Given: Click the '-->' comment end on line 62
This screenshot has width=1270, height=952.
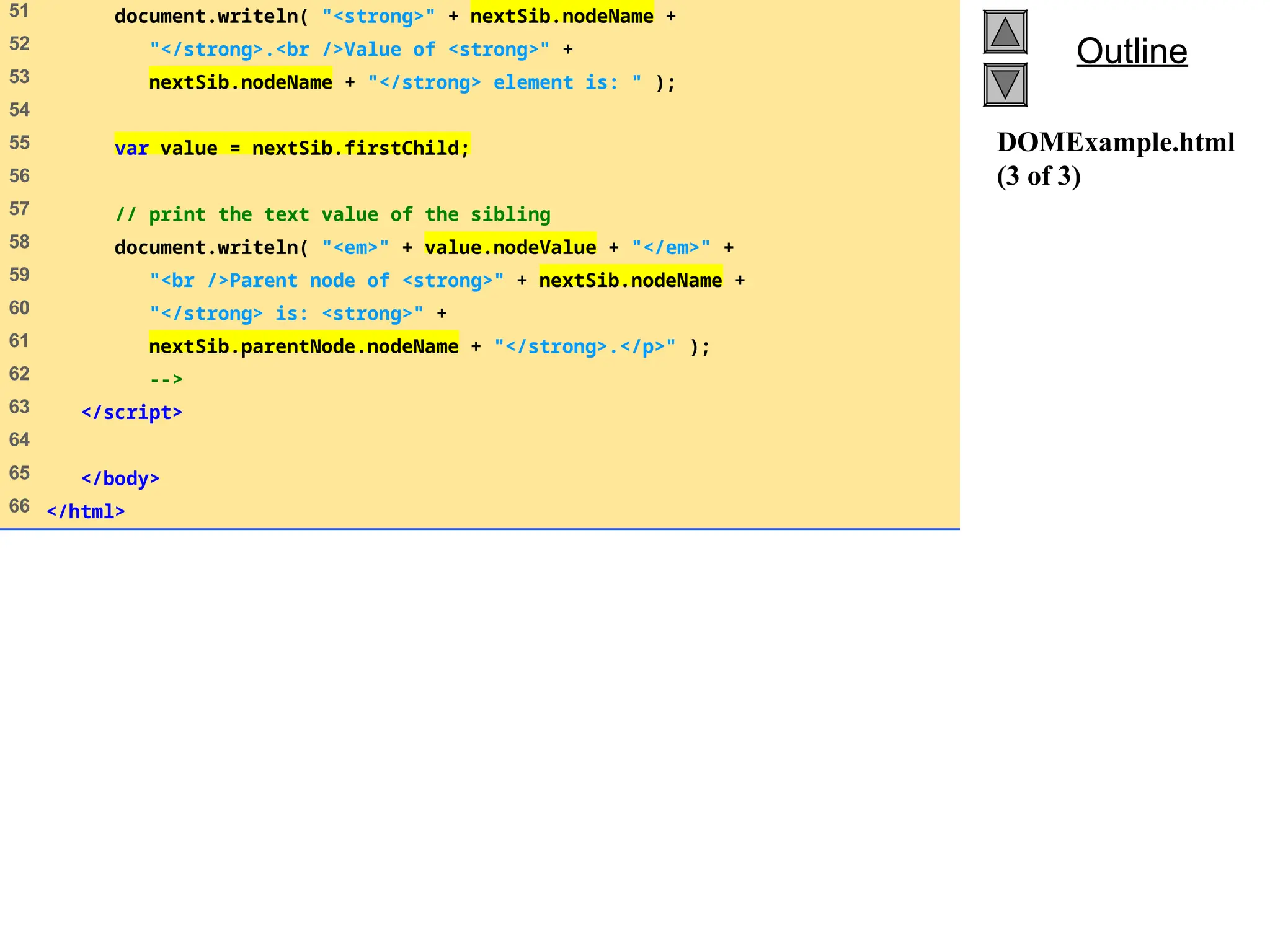Looking at the screenshot, I should coord(166,379).
